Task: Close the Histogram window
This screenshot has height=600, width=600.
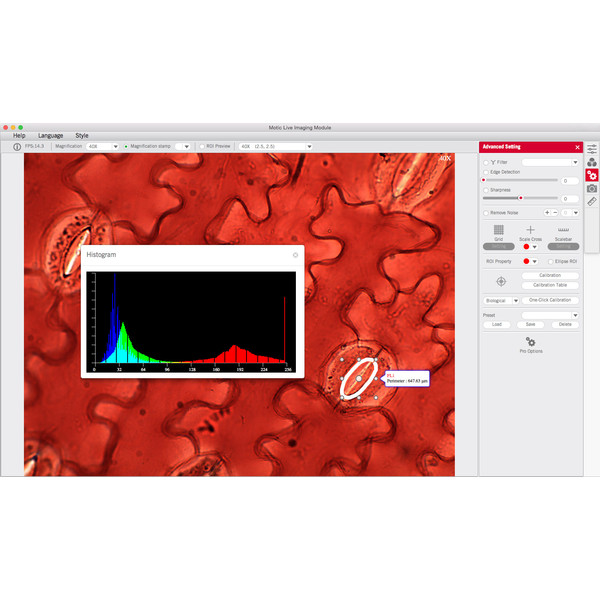Action: coord(295,255)
